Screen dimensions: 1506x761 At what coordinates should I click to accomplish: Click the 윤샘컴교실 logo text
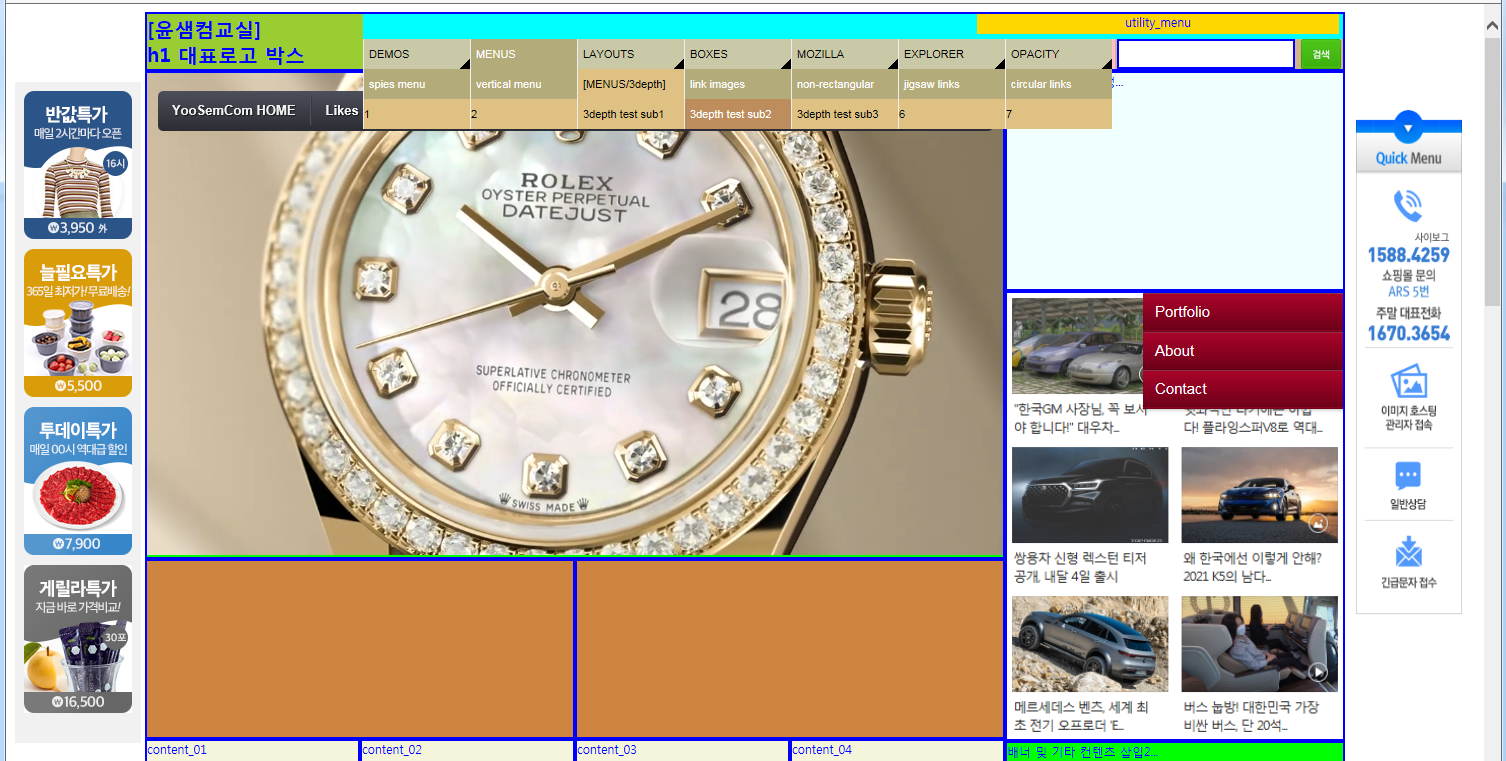pos(204,29)
